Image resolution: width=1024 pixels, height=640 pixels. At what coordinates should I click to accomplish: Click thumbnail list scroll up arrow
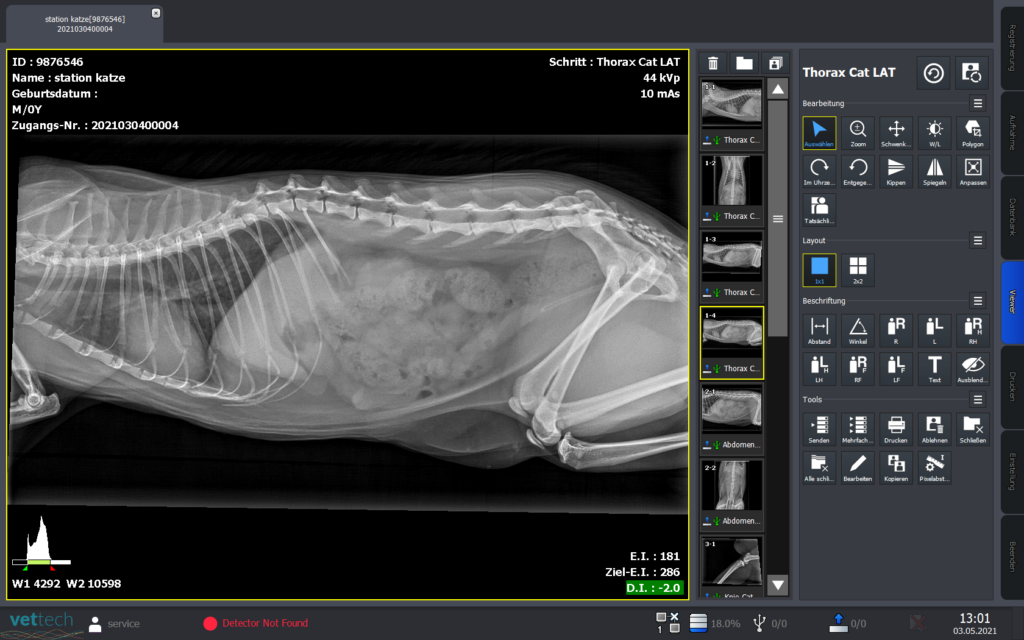778,89
